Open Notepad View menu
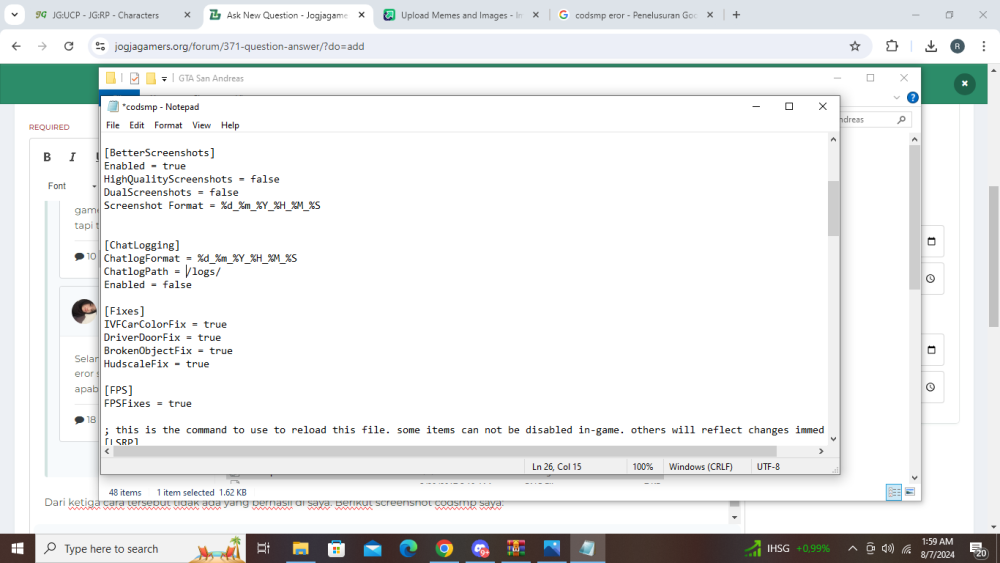Screen dimensions: 1000x563 tap(202, 126)
